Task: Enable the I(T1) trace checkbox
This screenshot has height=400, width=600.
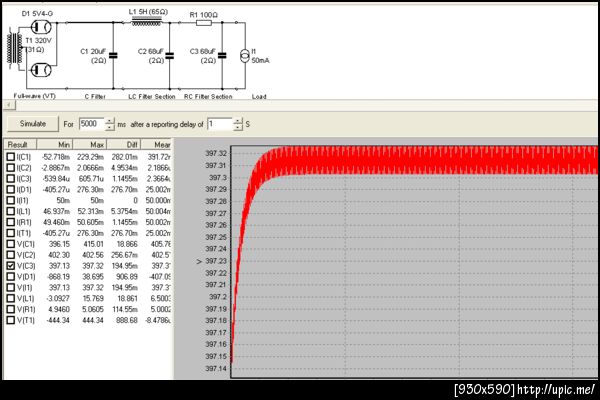Action: pyautogui.click(x=11, y=233)
